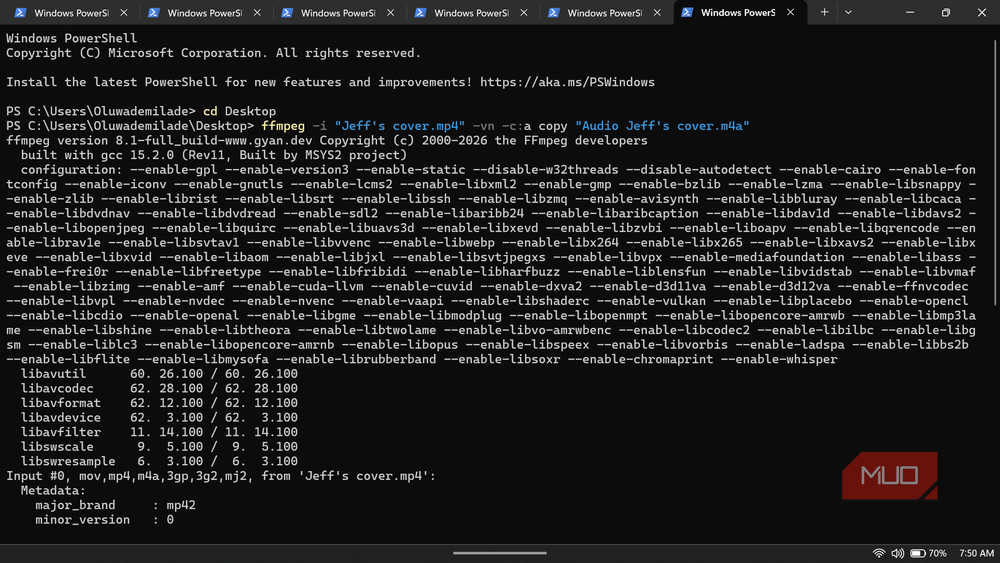The width and height of the screenshot is (1000, 563).
Task: Click the '--disable-w32threads' flag text
Action: pyautogui.click(x=545, y=170)
